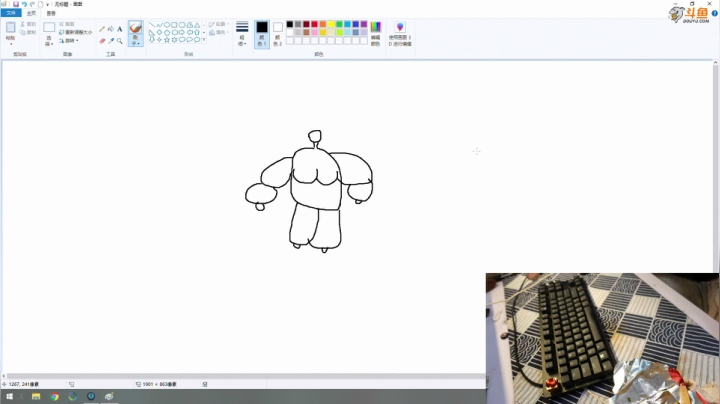Open the Edit colors dialog
This screenshot has width=720, height=404.
[x=376, y=34]
